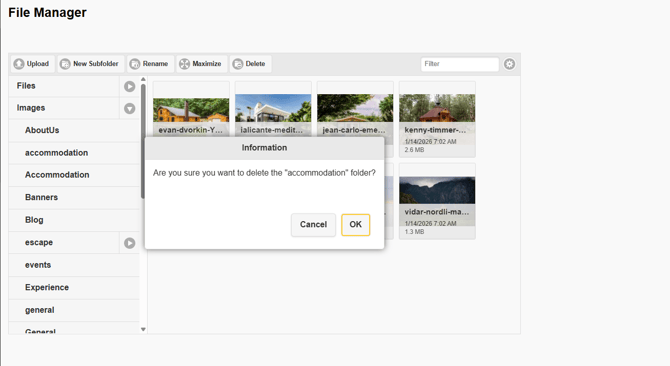
Task: Click the File Manager heading
Action: tap(47, 13)
